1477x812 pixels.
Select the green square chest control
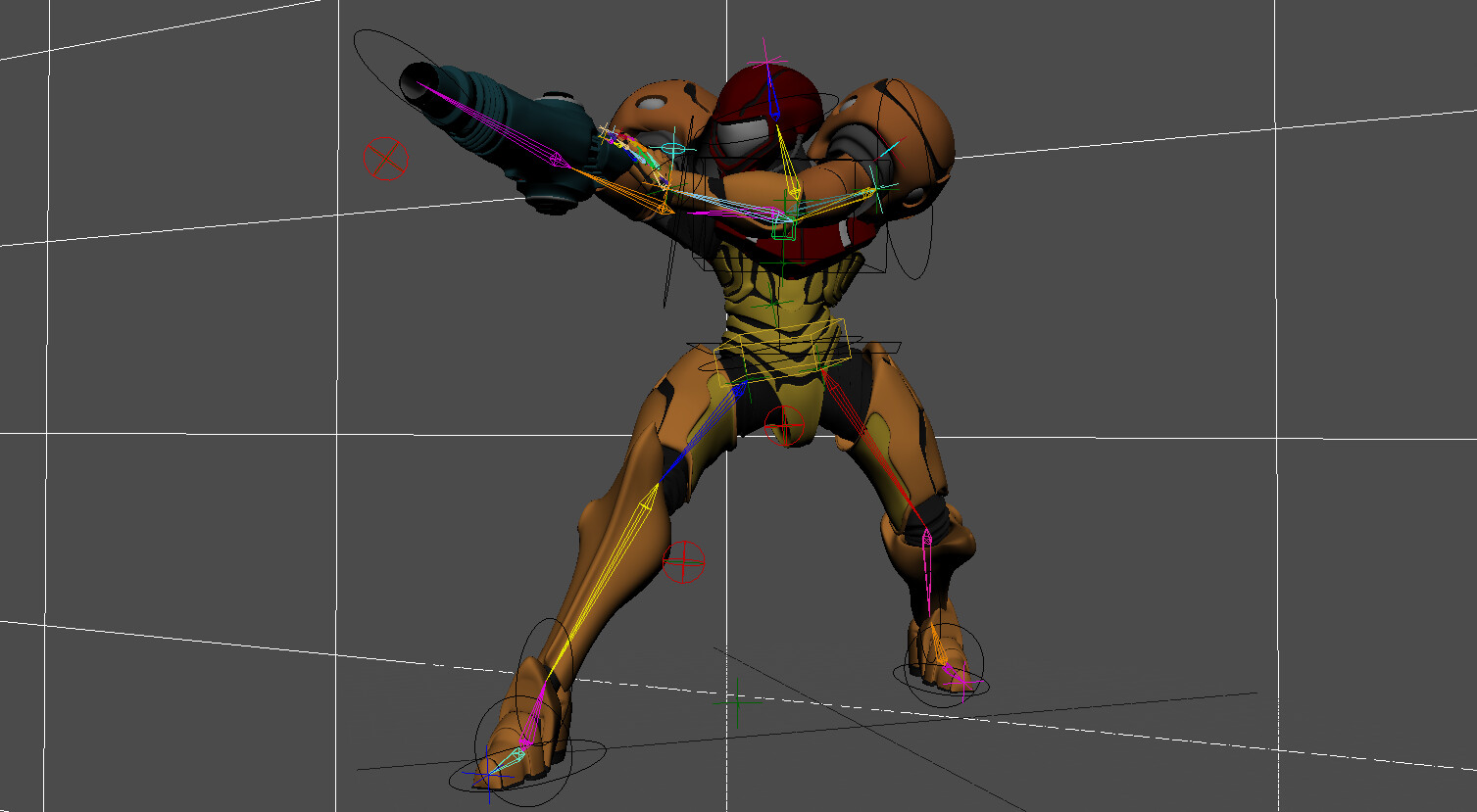pyautogui.click(x=782, y=230)
